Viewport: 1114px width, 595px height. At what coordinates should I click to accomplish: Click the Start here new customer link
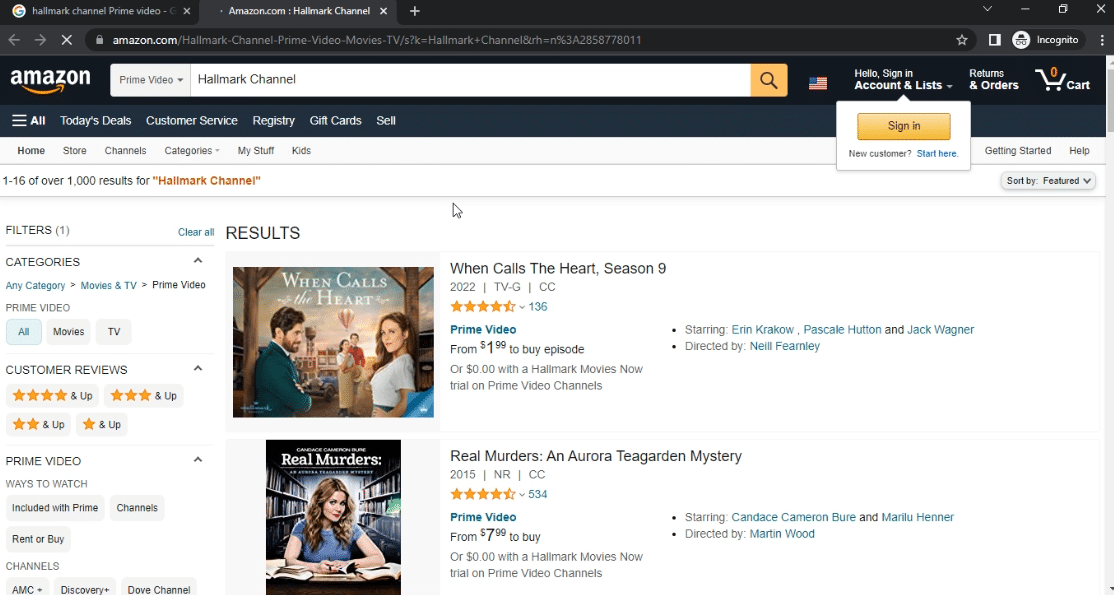click(937, 154)
